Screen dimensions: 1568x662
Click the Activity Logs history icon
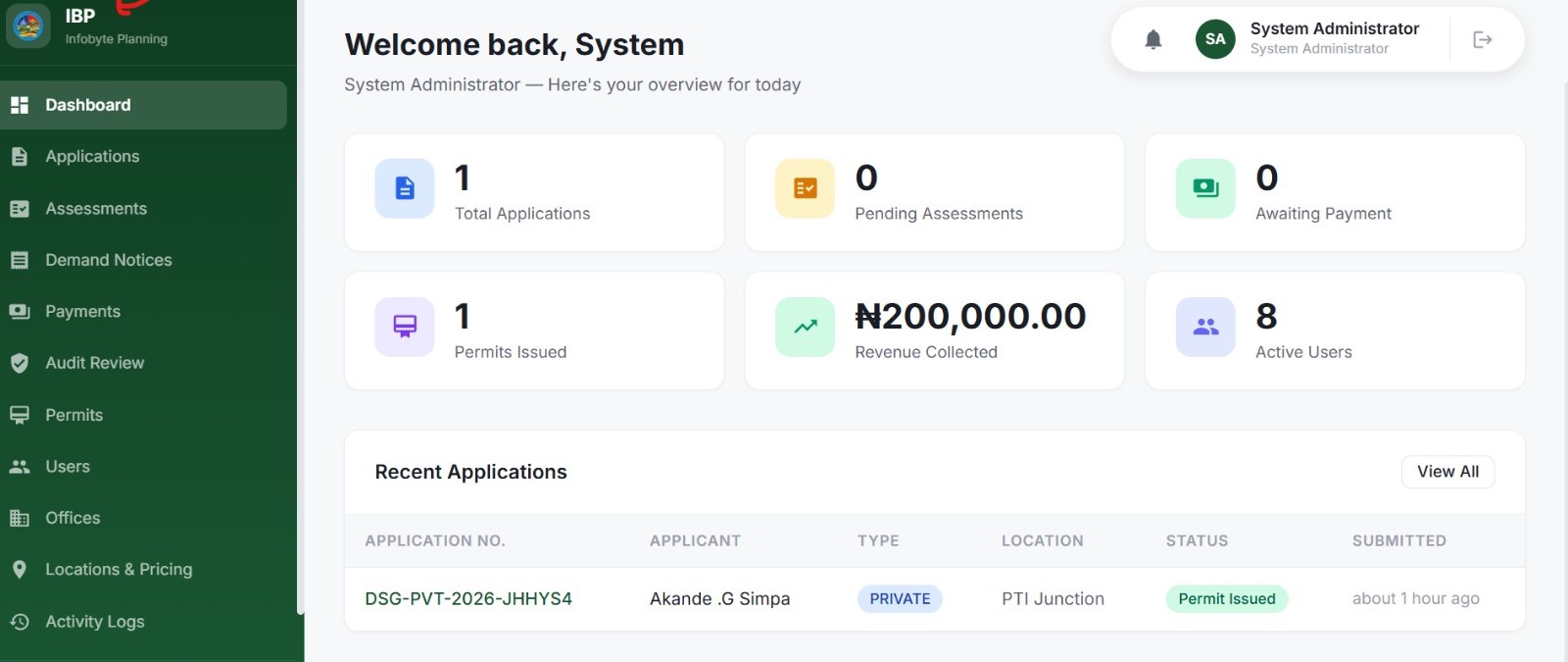point(20,622)
